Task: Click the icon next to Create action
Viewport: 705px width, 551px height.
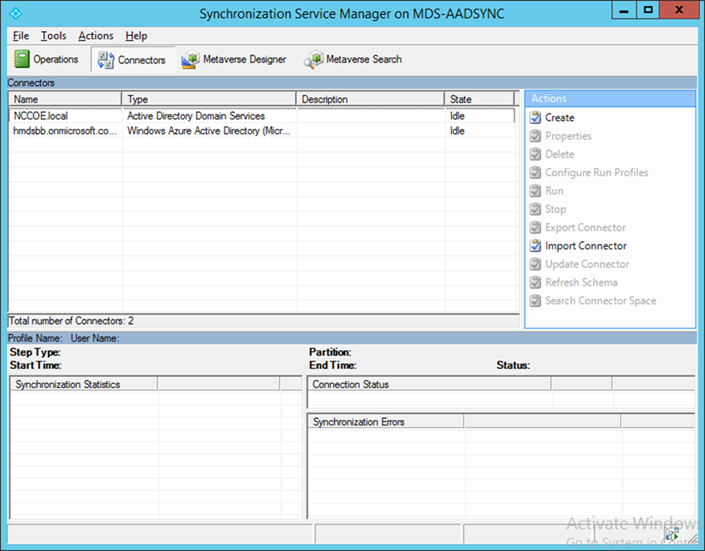Action: click(x=535, y=117)
